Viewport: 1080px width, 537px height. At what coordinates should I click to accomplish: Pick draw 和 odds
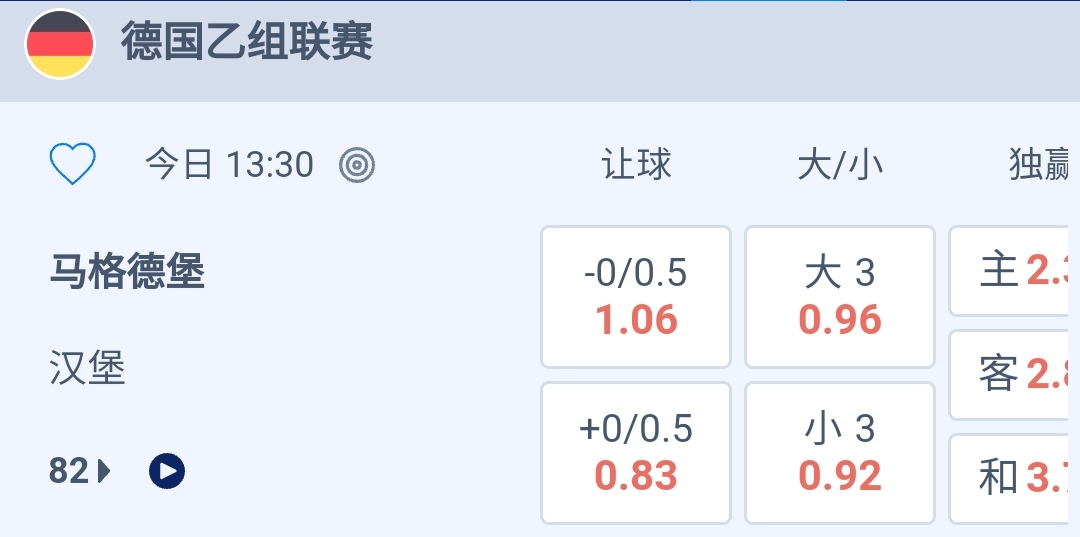point(1012,478)
